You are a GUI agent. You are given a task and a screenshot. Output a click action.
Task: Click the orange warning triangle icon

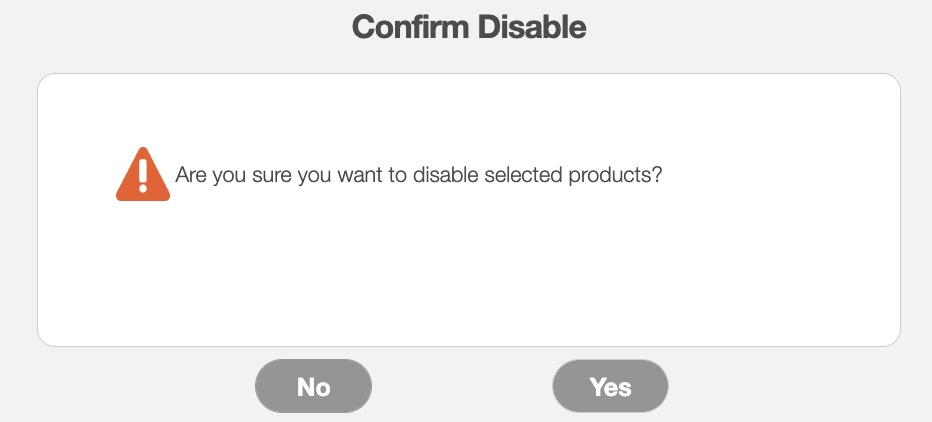tap(143, 175)
